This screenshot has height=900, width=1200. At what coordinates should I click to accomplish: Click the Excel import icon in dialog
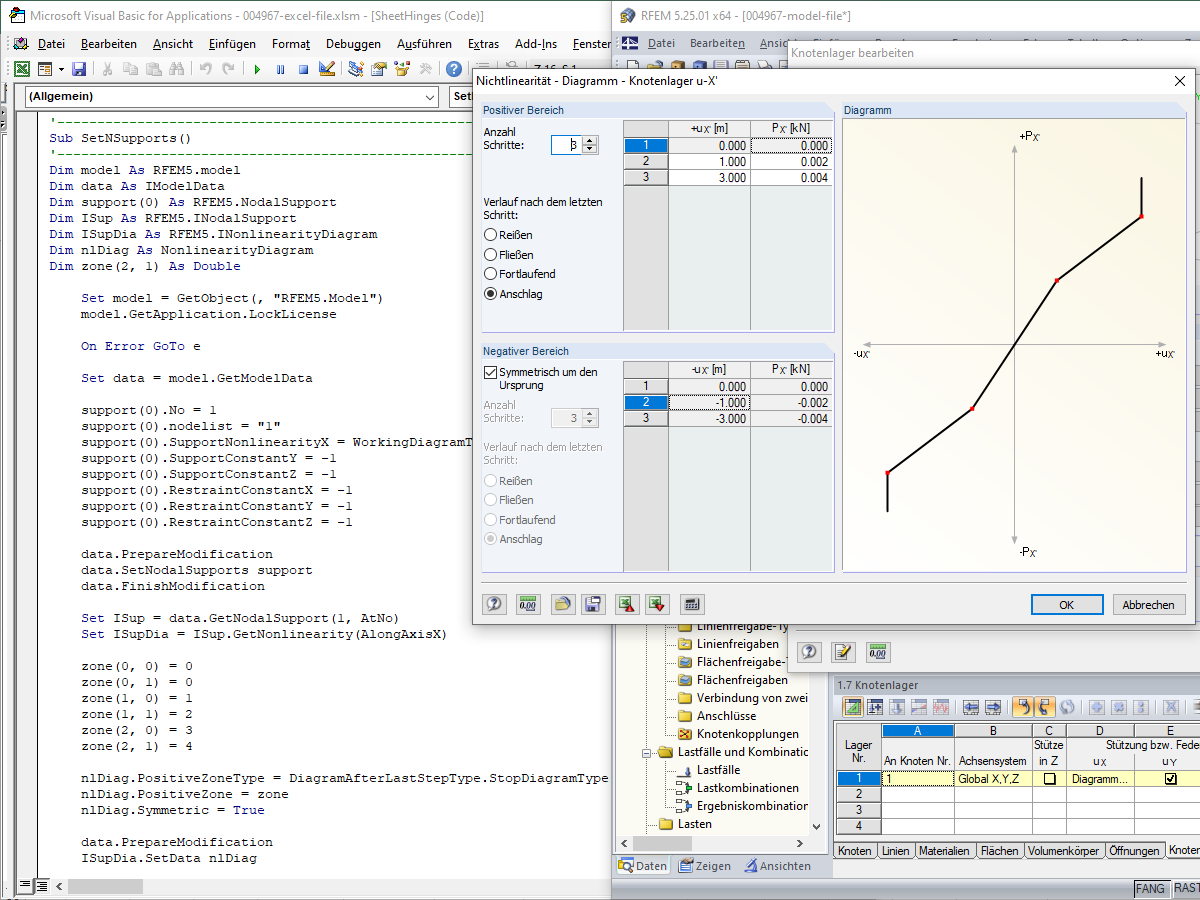coord(657,604)
